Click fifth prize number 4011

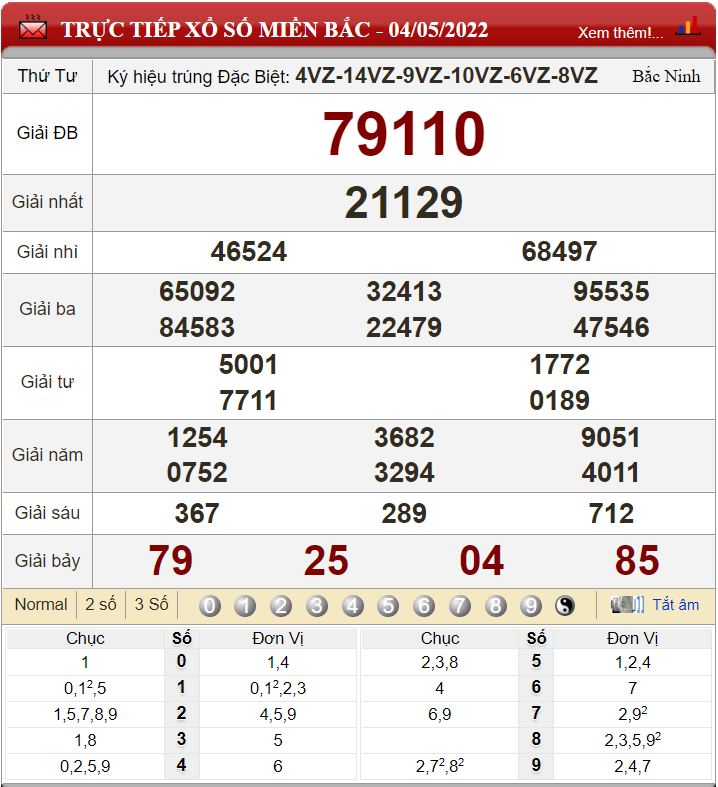coord(611,473)
